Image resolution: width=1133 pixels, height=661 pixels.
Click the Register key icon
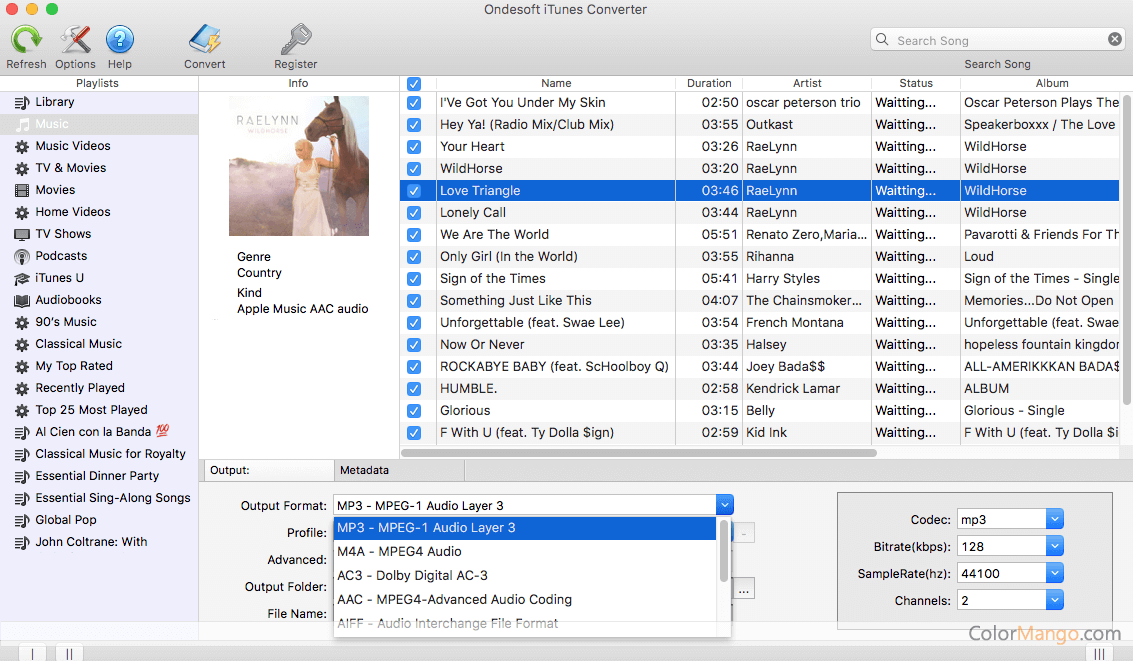[295, 40]
